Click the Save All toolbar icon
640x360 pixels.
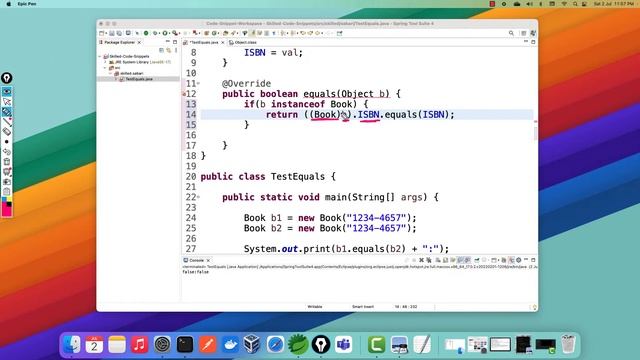tap(119, 33)
